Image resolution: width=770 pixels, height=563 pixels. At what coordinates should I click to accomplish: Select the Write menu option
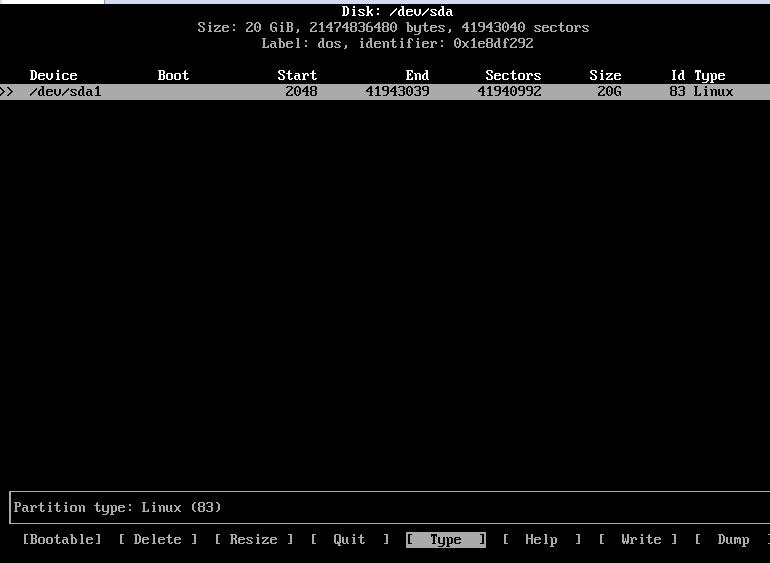coord(637,539)
